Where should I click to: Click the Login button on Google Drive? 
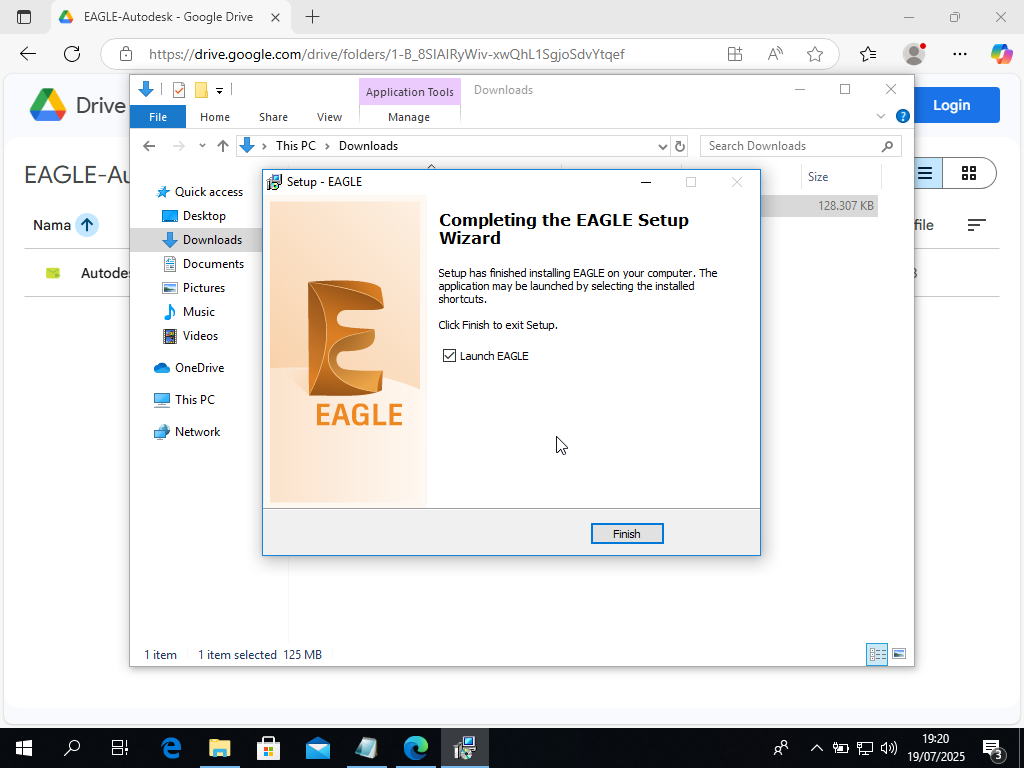pos(951,104)
